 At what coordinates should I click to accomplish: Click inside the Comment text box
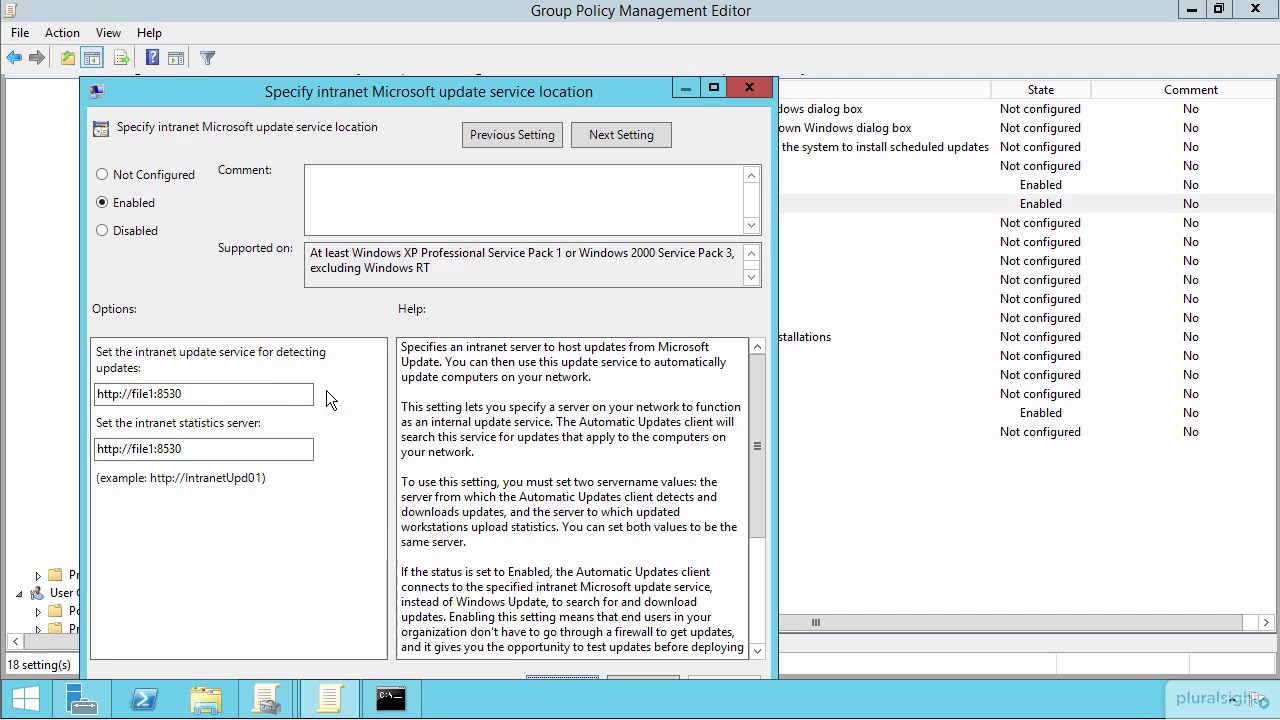(524, 200)
